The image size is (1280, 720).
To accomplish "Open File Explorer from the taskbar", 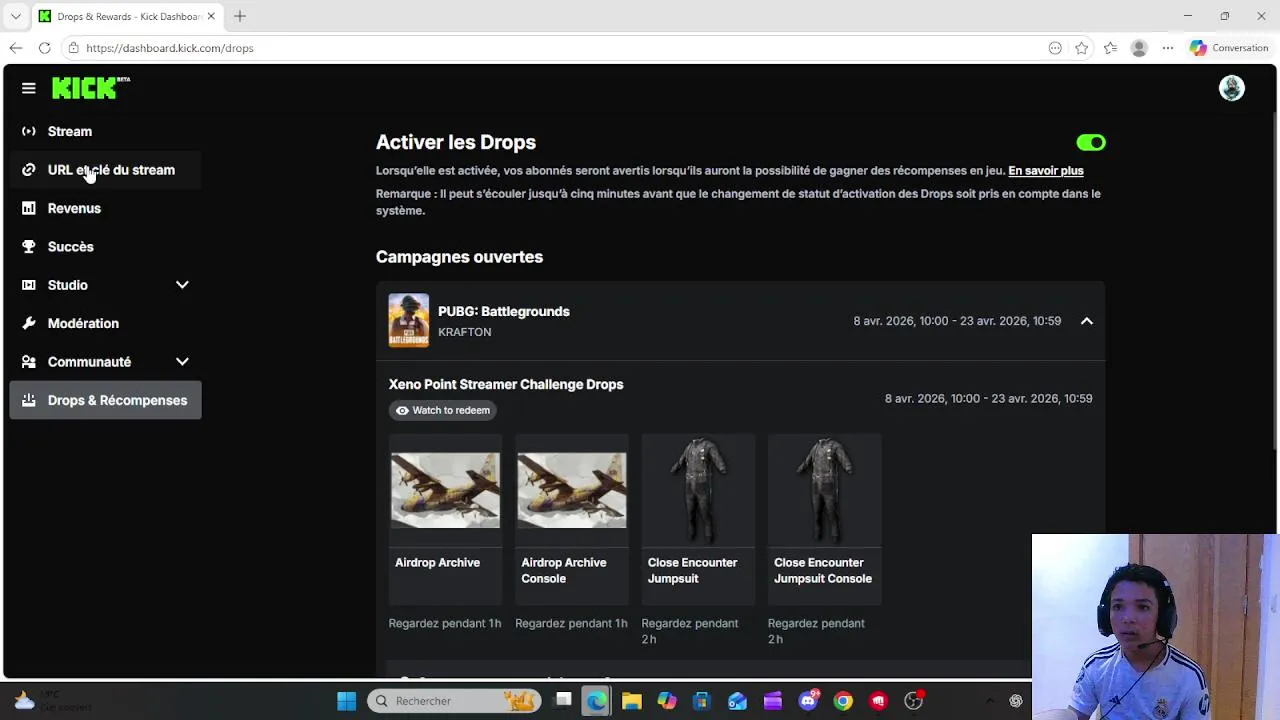I will [x=631, y=701].
